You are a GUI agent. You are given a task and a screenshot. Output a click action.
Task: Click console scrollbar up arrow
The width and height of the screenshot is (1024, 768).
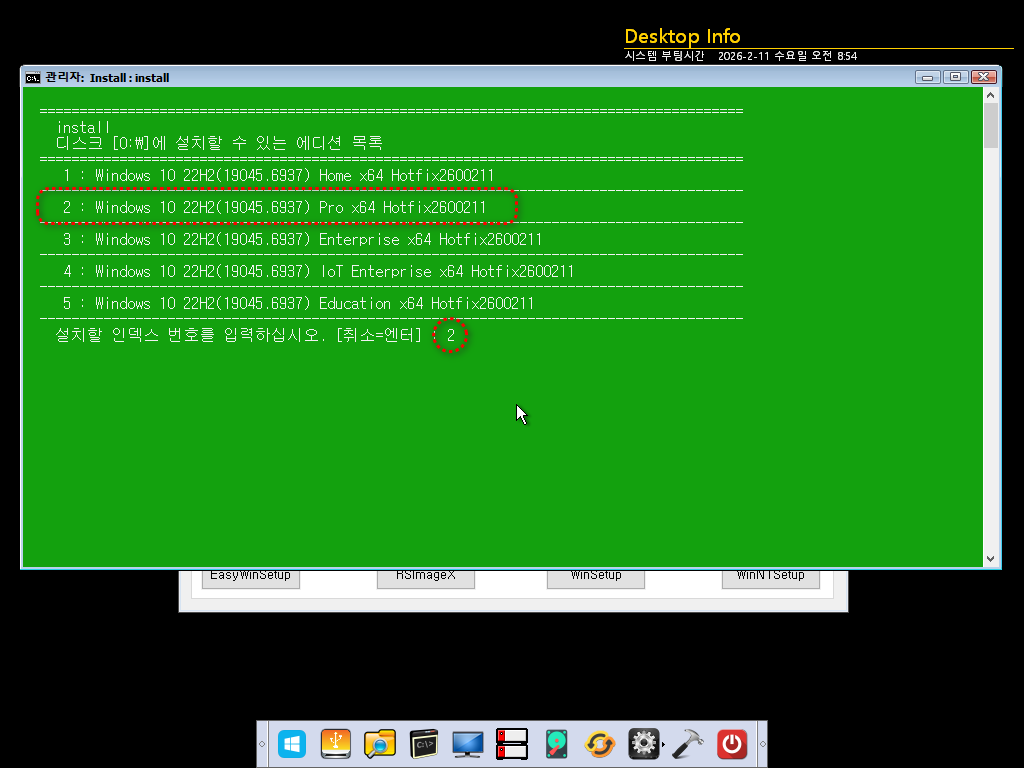991,95
